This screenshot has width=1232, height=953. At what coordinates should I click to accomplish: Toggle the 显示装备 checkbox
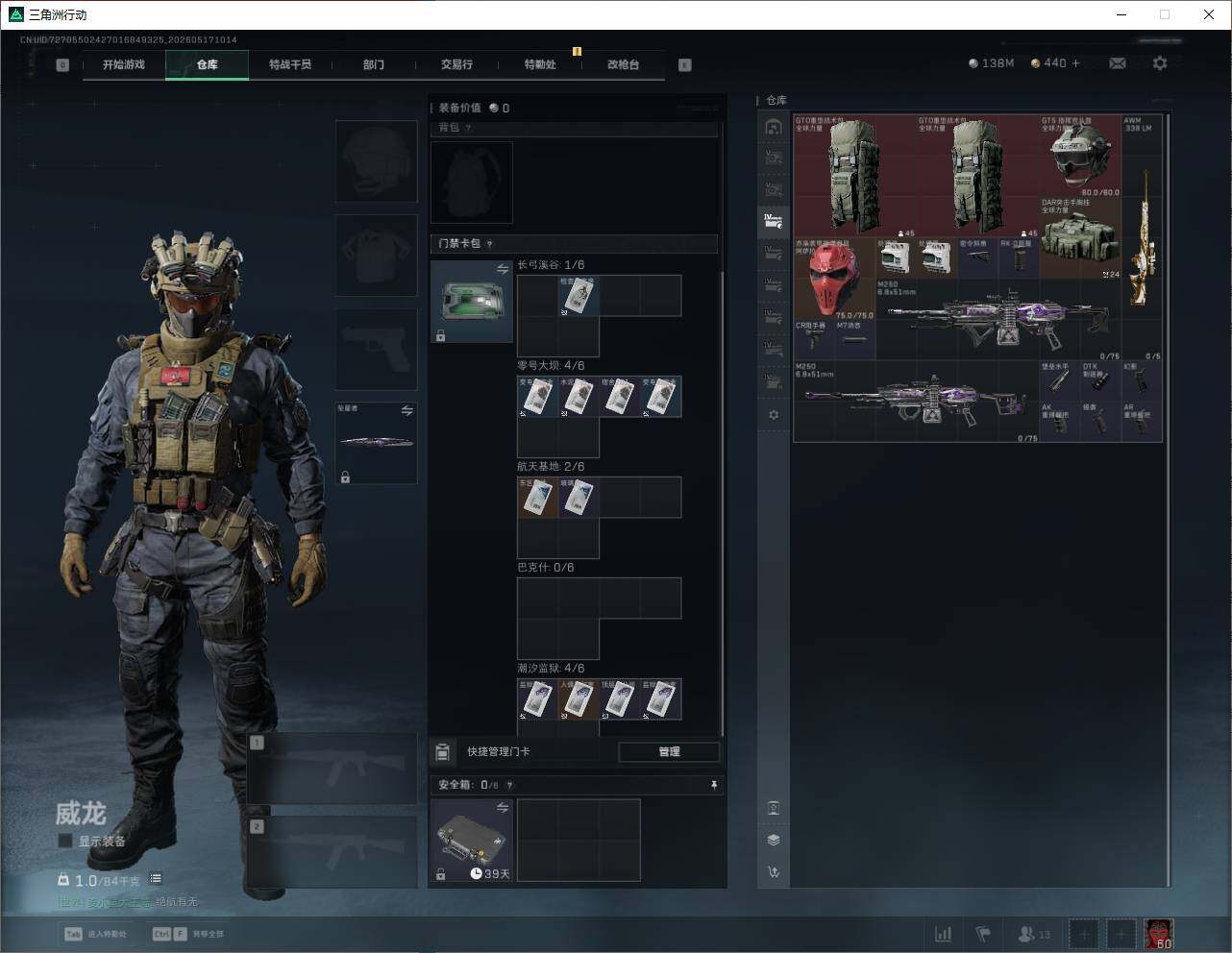(x=65, y=841)
